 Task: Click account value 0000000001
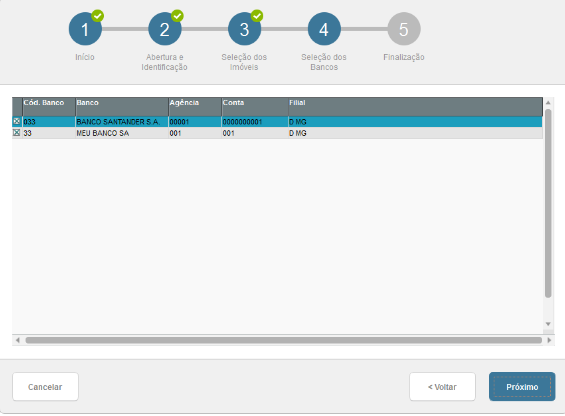(x=255, y=122)
